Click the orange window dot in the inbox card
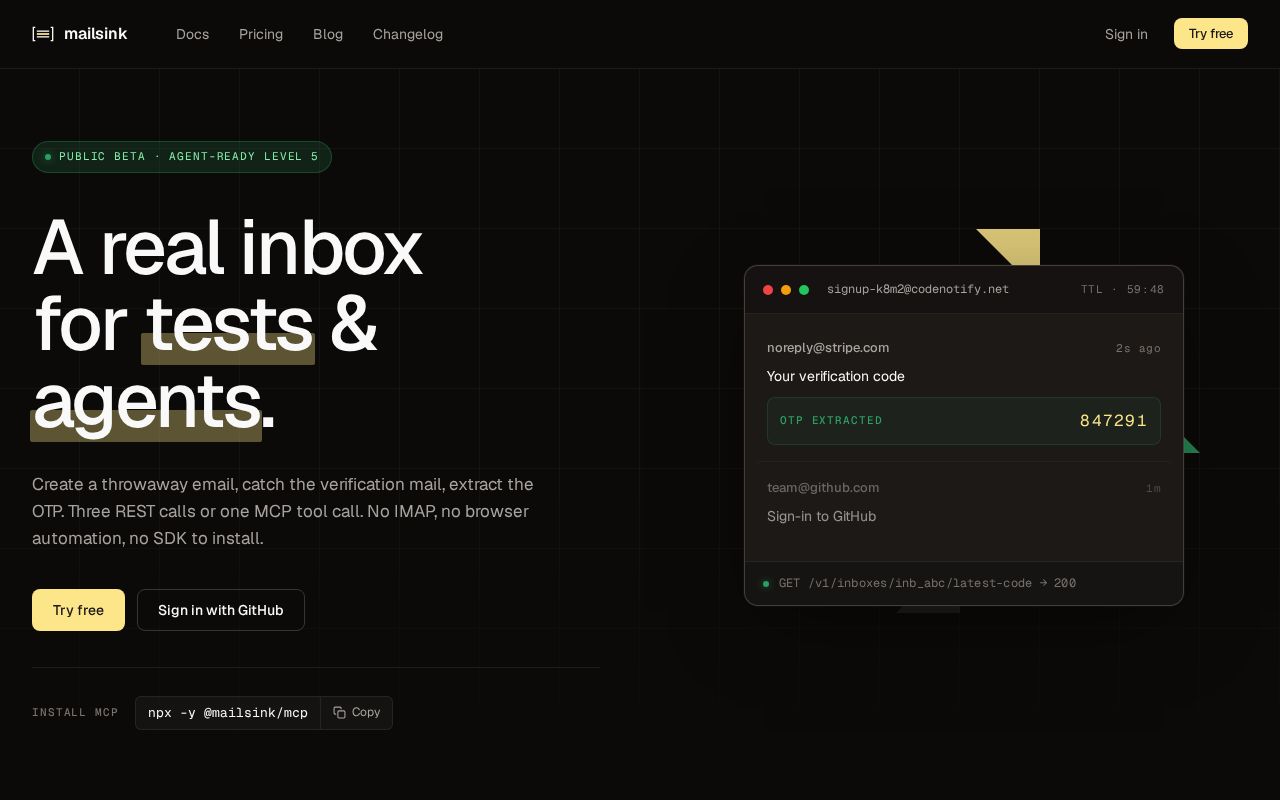 [x=786, y=290]
